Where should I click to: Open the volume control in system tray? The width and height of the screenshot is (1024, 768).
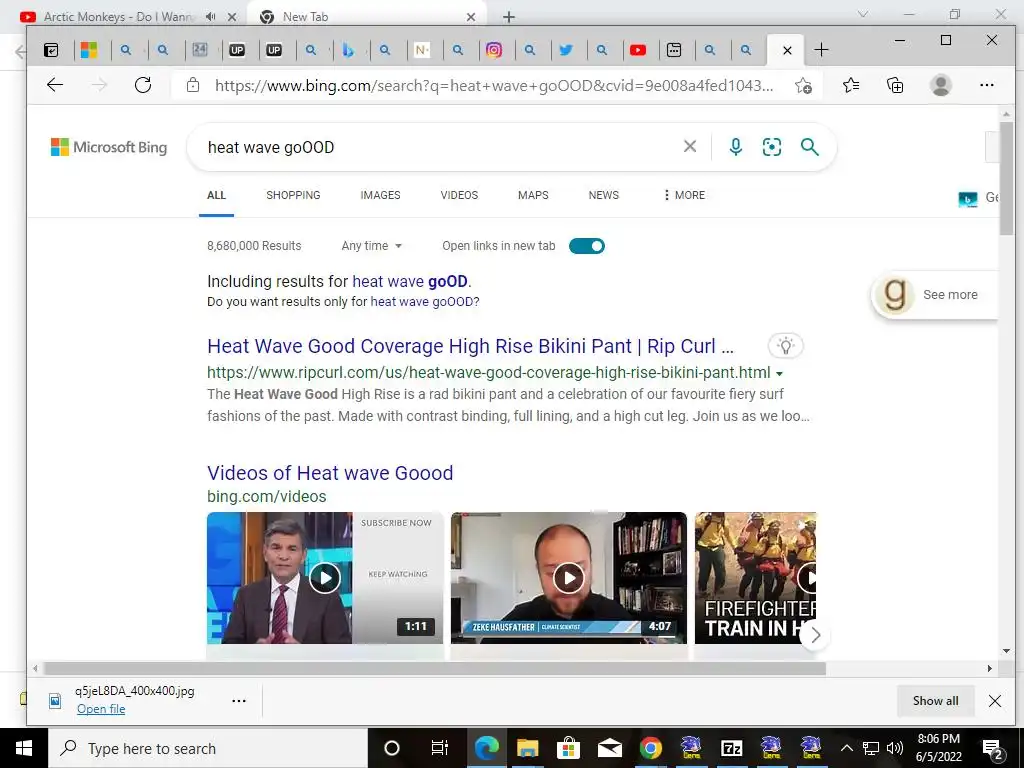pos(894,748)
